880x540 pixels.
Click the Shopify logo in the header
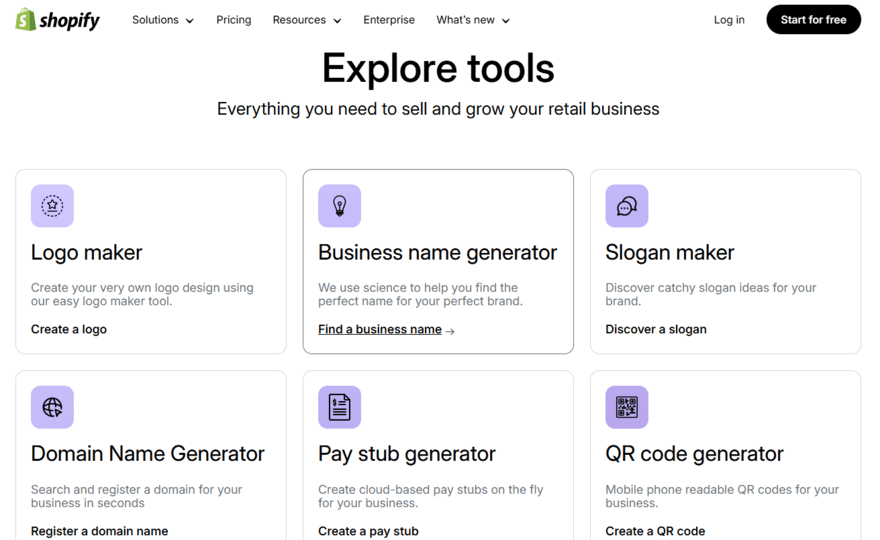click(57, 20)
